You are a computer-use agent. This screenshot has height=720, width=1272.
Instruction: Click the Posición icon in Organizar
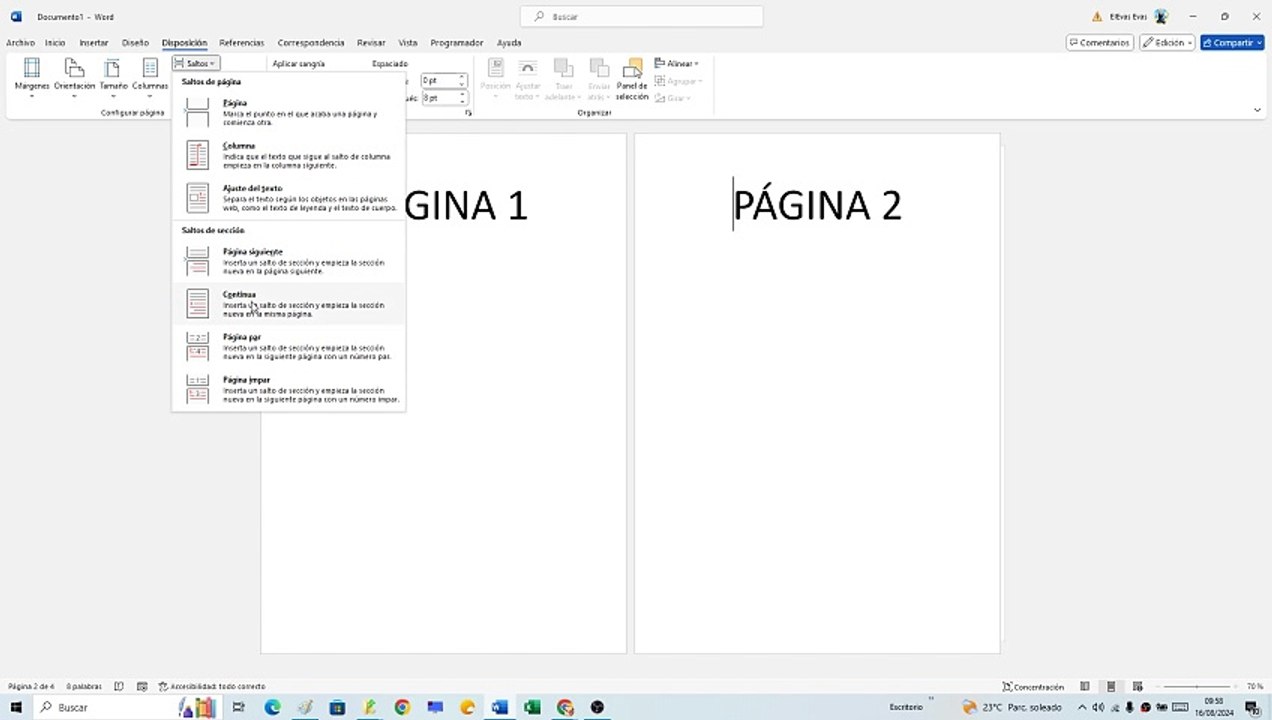495,79
